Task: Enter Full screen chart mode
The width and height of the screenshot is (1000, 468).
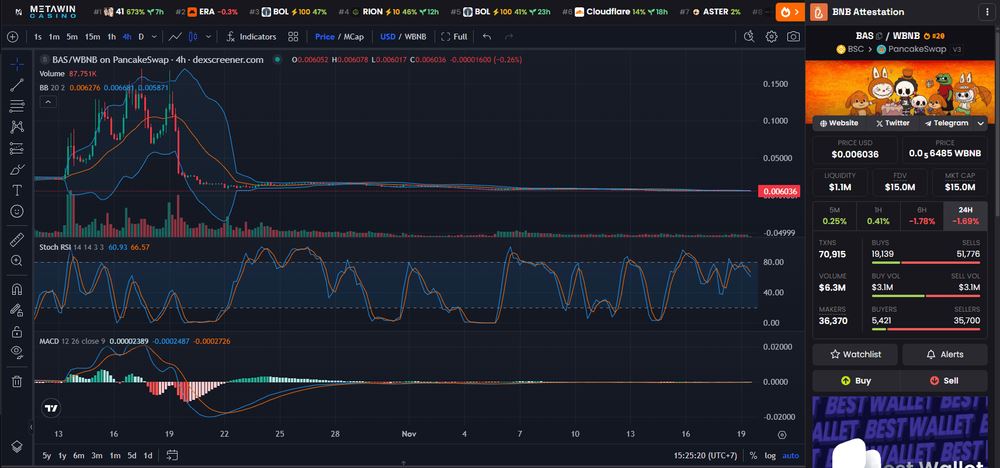Action: pos(454,37)
